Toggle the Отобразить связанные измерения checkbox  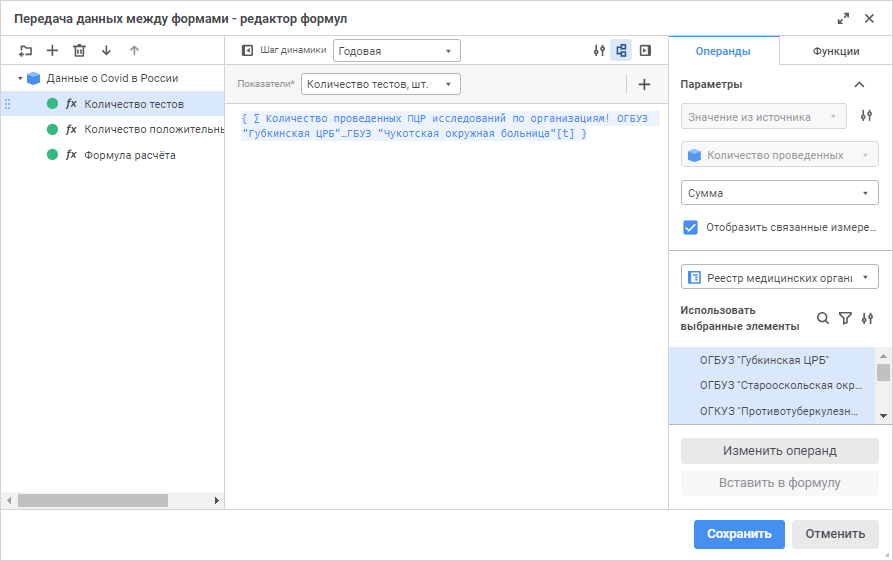point(690,227)
